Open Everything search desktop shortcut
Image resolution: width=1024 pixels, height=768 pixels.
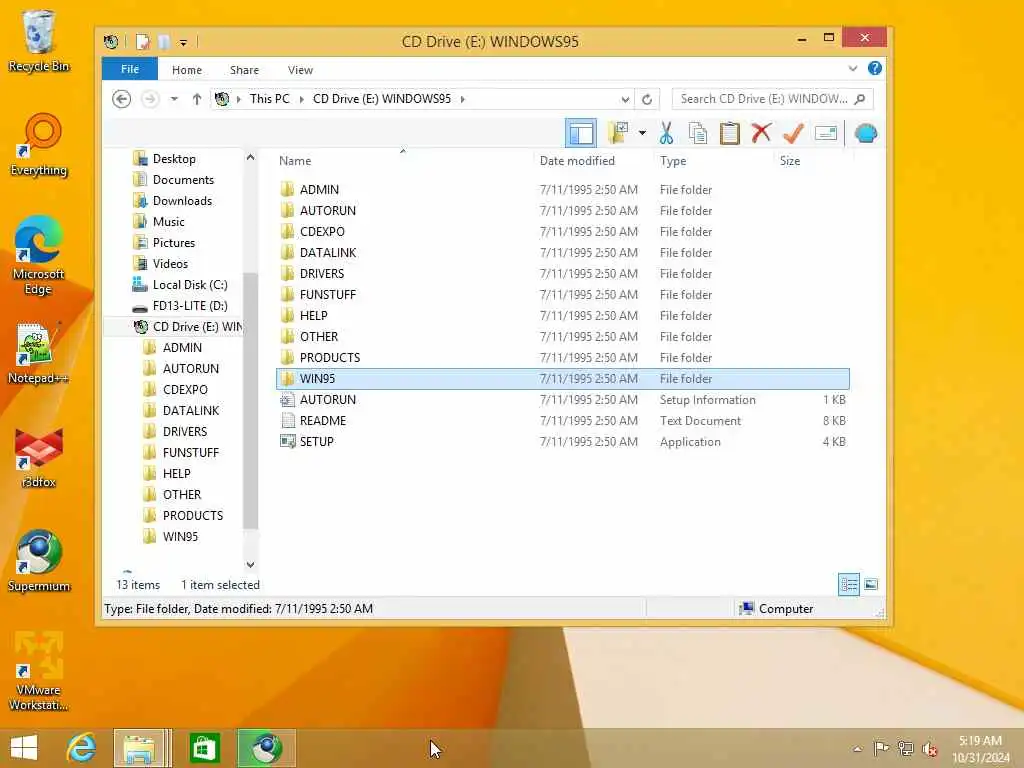[x=39, y=144]
